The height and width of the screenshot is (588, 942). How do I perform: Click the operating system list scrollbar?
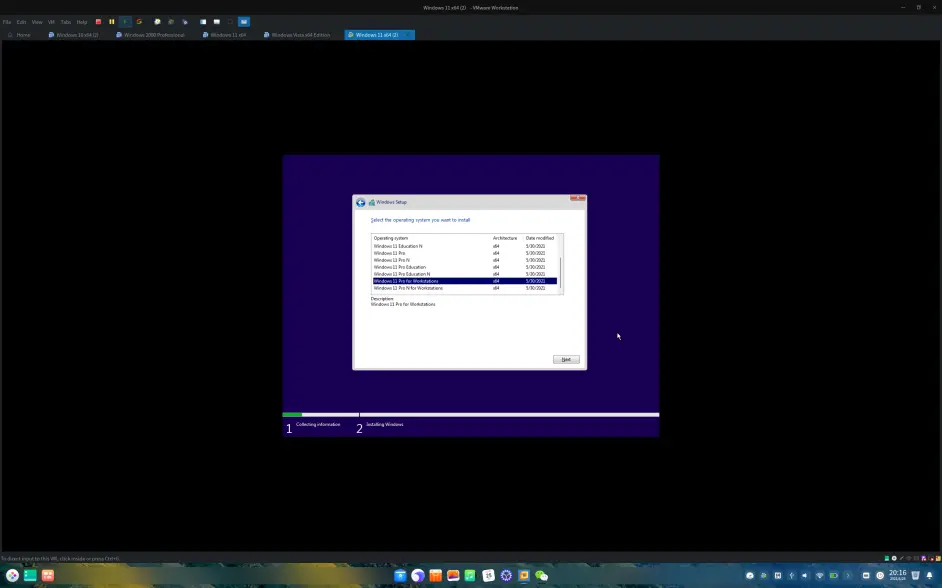coord(561,273)
